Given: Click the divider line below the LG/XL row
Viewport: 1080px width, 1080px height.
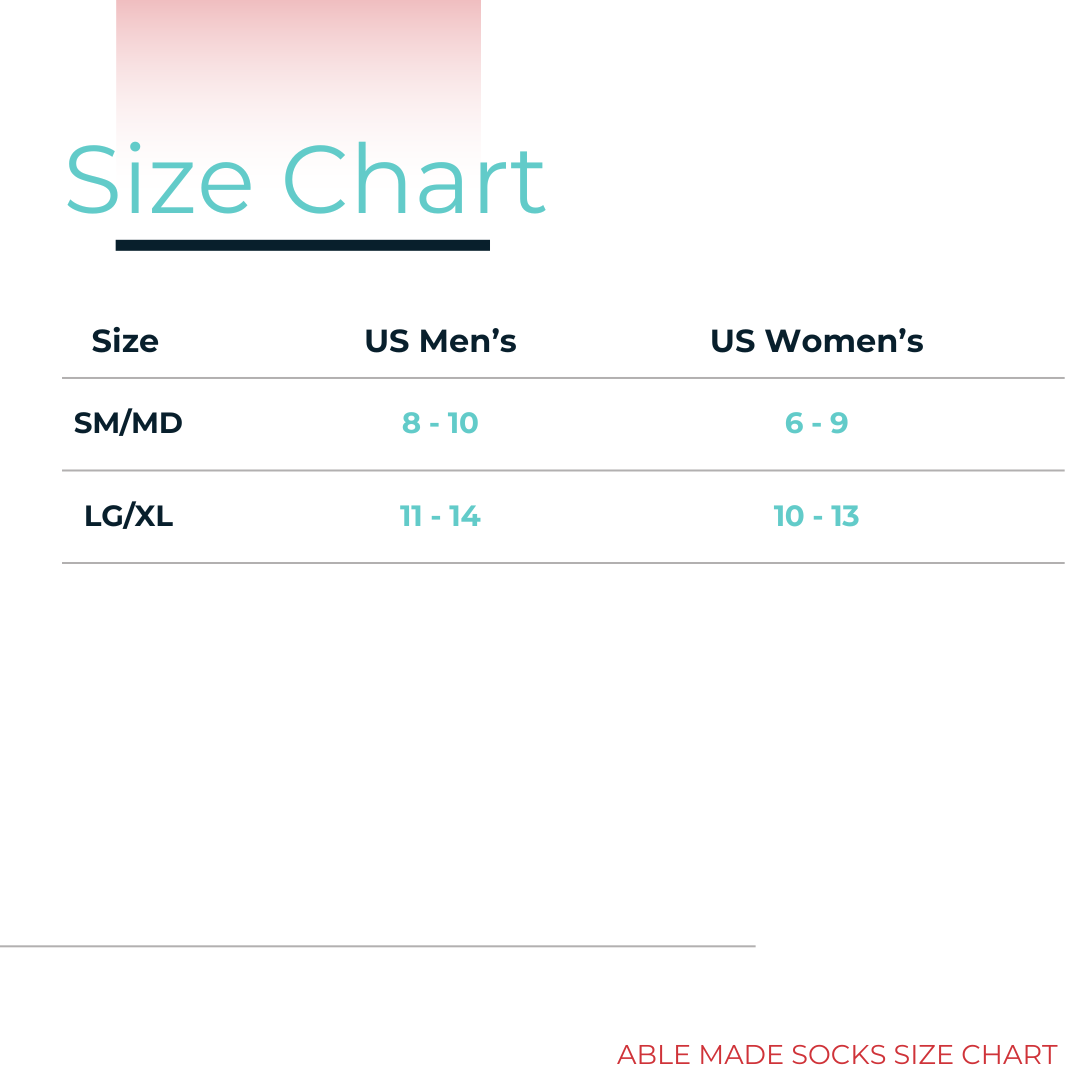Looking at the screenshot, I should pyautogui.click(x=562, y=563).
